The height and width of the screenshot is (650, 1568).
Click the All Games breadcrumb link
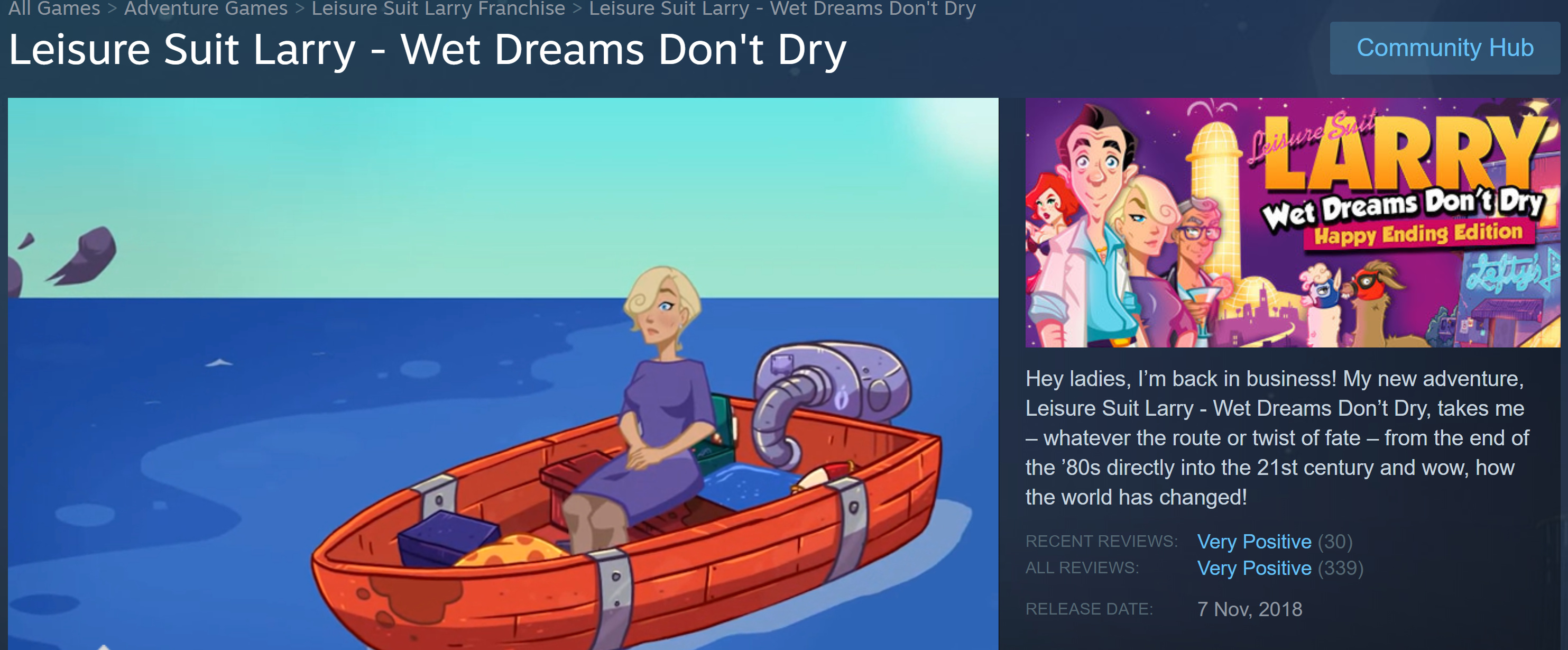click(54, 8)
